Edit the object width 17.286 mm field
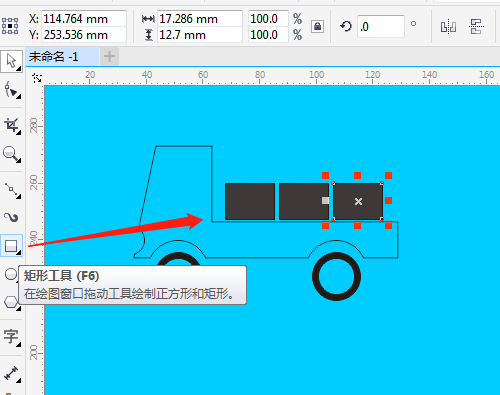 (200, 19)
